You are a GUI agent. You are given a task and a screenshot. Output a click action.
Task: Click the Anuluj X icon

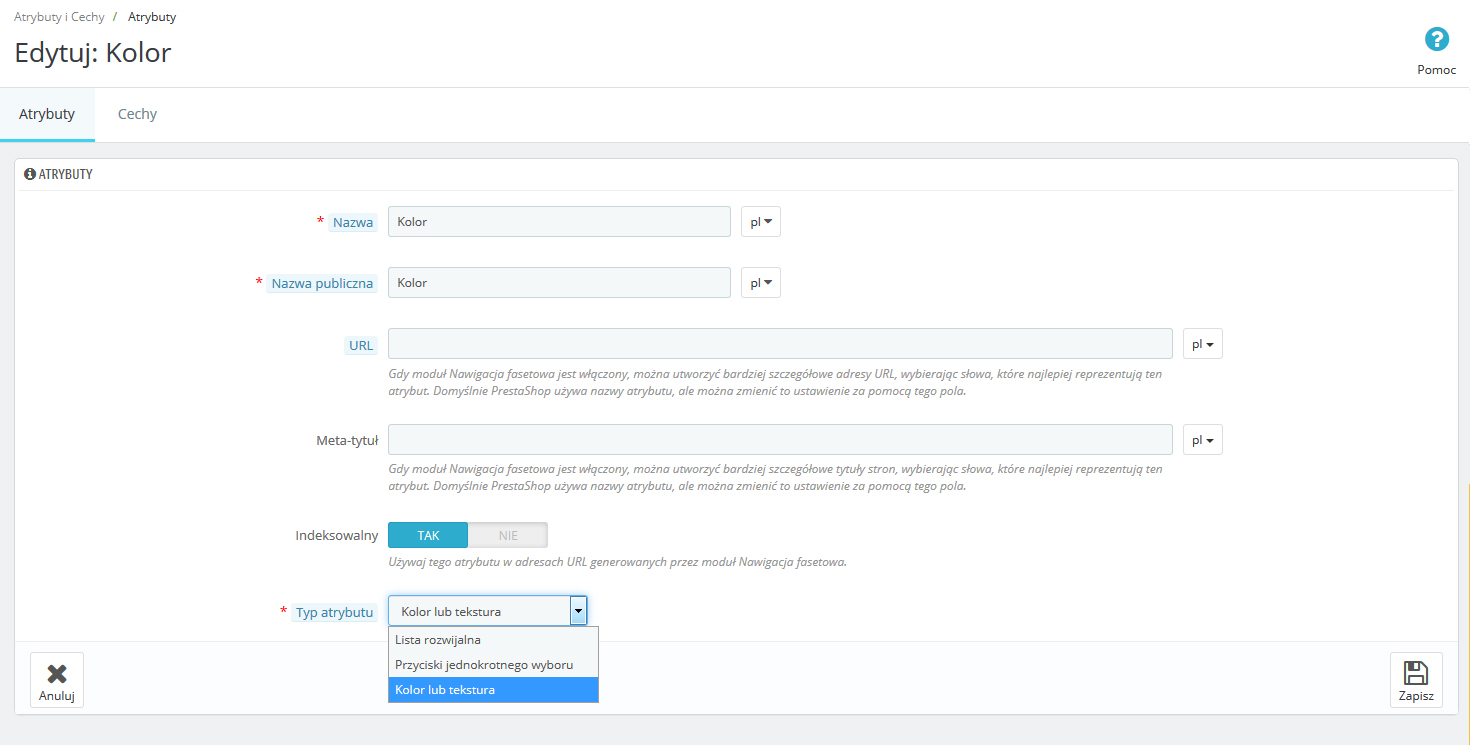click(x=57, y=673)
